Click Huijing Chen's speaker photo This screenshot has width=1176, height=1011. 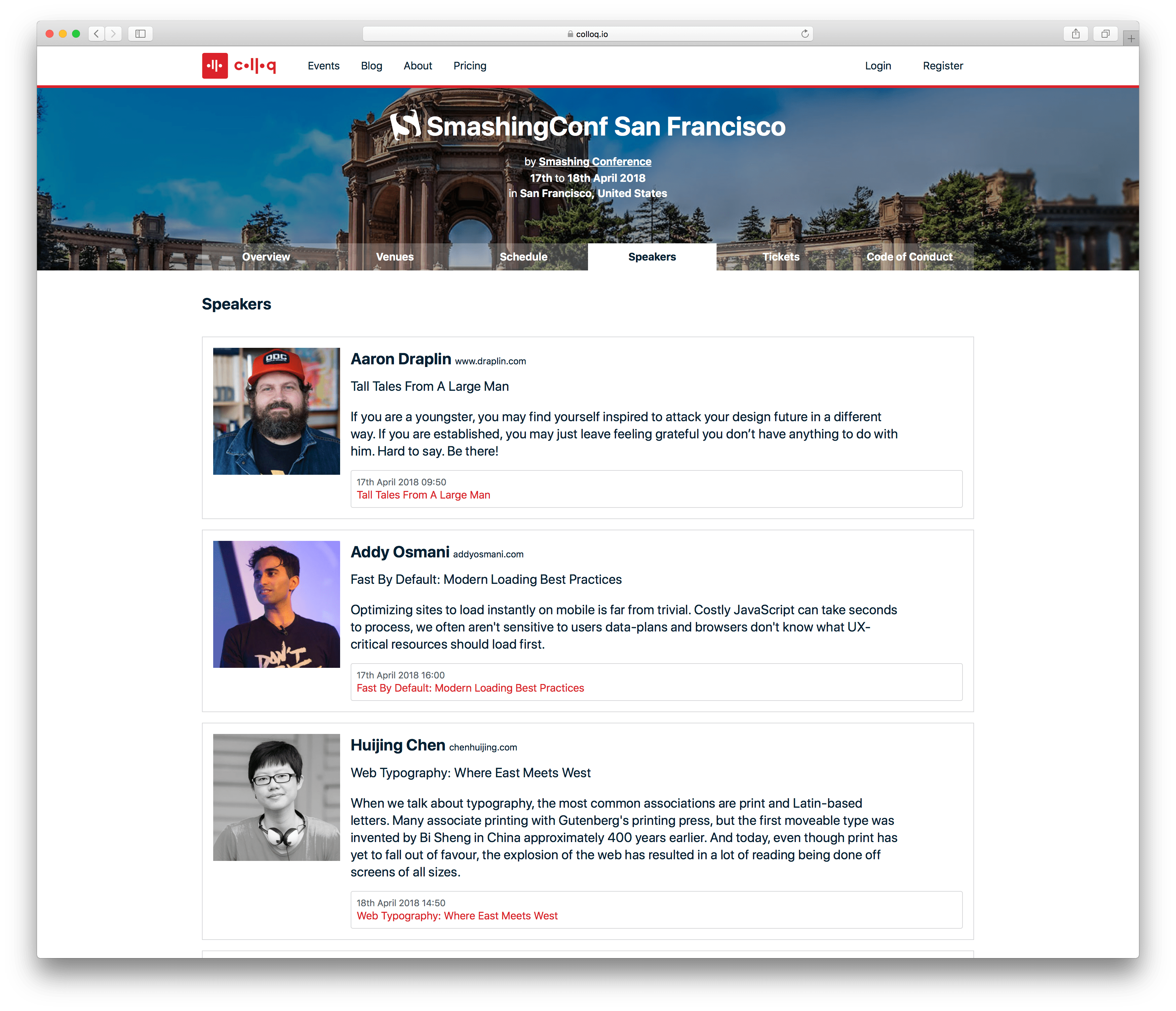coord(276,797)
